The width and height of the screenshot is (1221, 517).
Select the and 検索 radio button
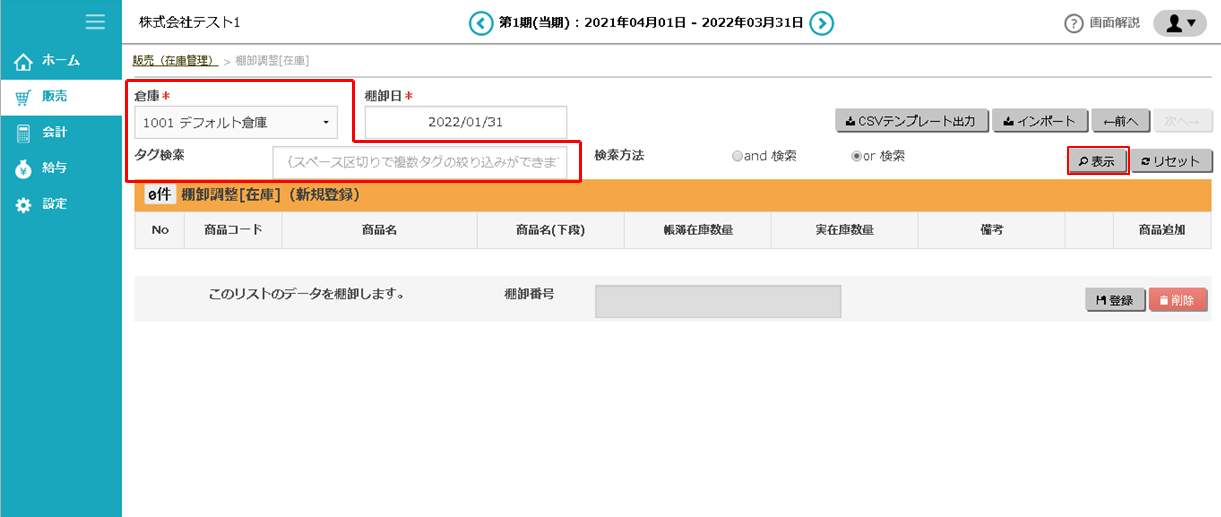click(738, 157)
